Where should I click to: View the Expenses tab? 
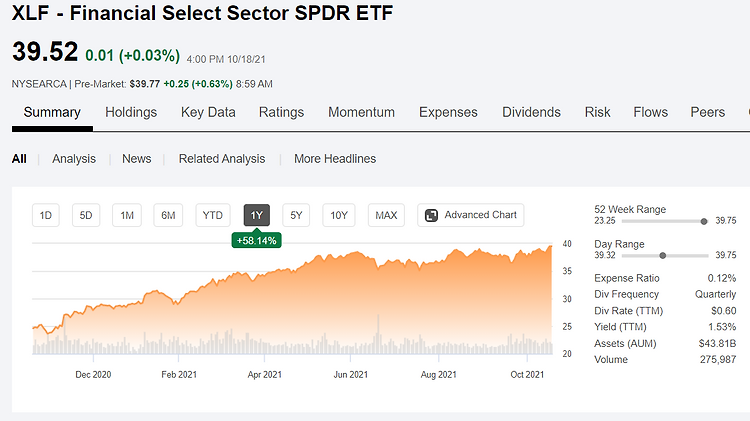pos(448,112)
